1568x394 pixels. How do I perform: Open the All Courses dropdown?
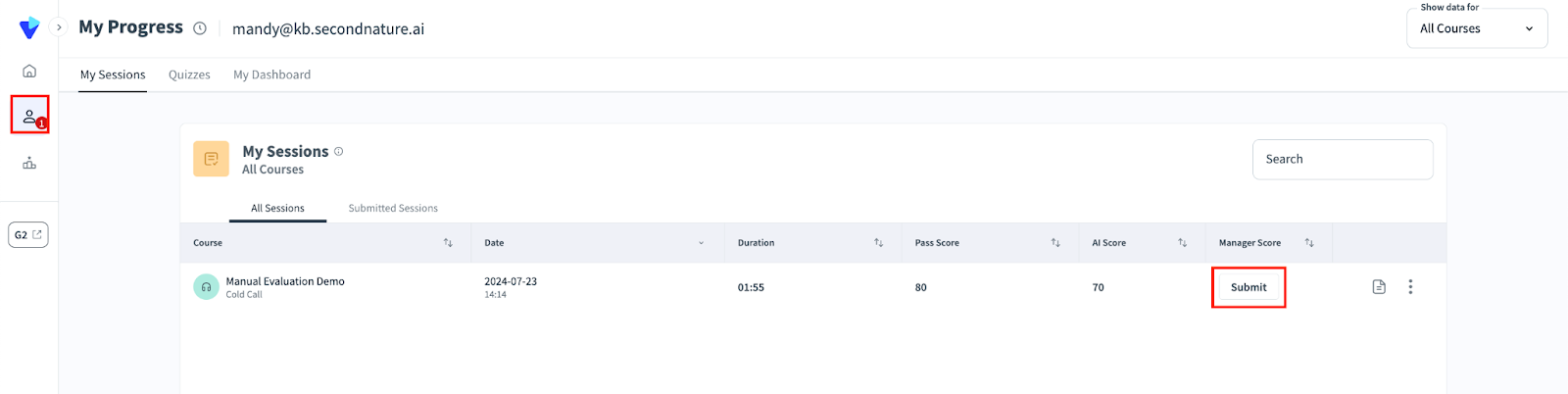pos(1476,28)
